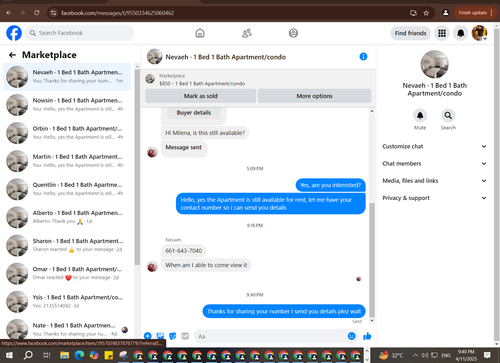The height and width of the screenshot is (363, 500).
Task: Click Mark as sold button
Action: tap(201, 96)
